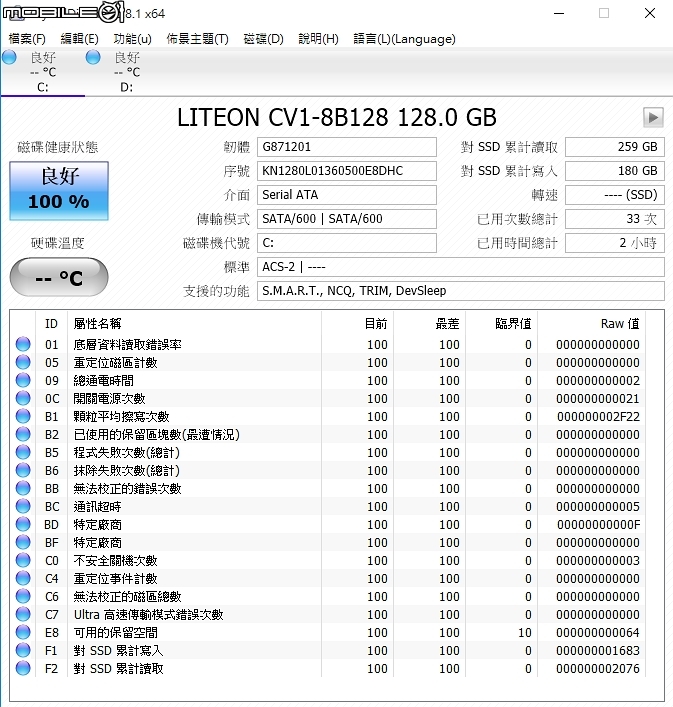
Task: Click the total host reads value 259 GB
Action: click(615, 147)
